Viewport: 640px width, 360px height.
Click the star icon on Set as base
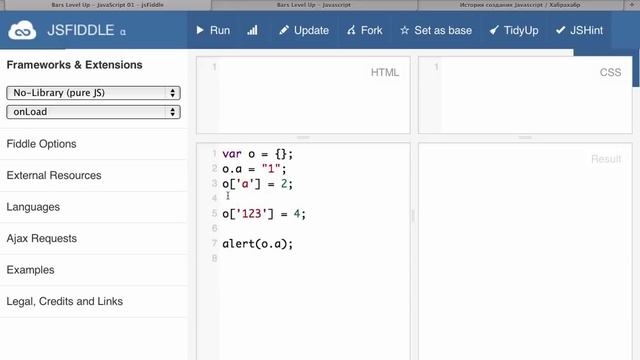(404, 30)
